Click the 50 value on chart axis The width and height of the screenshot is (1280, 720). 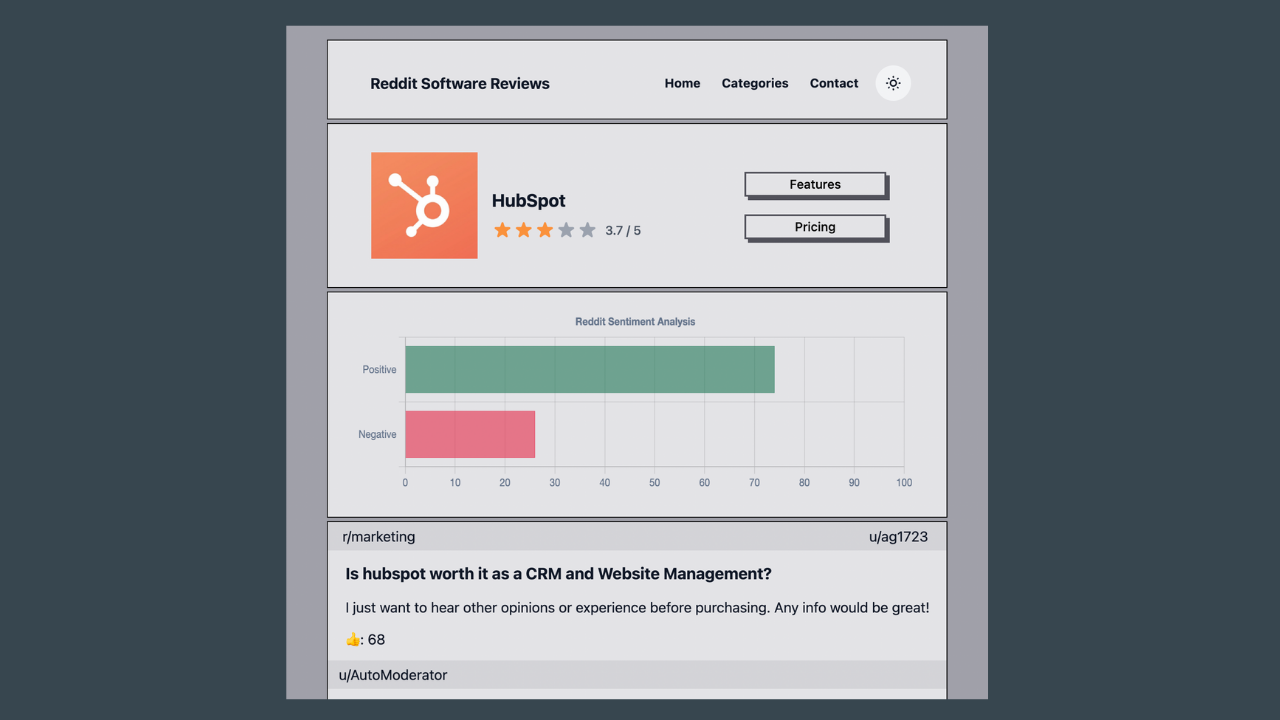pos(654,483)
